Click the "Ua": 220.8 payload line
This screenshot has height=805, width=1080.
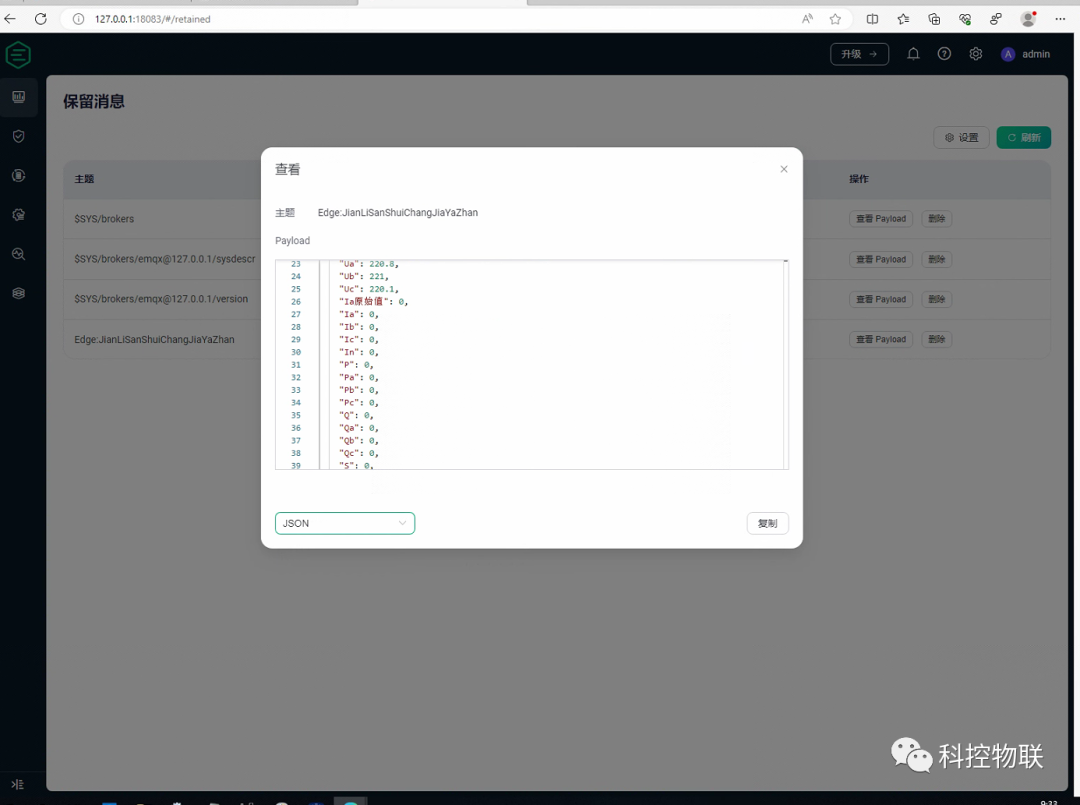[x=368, y=264]
